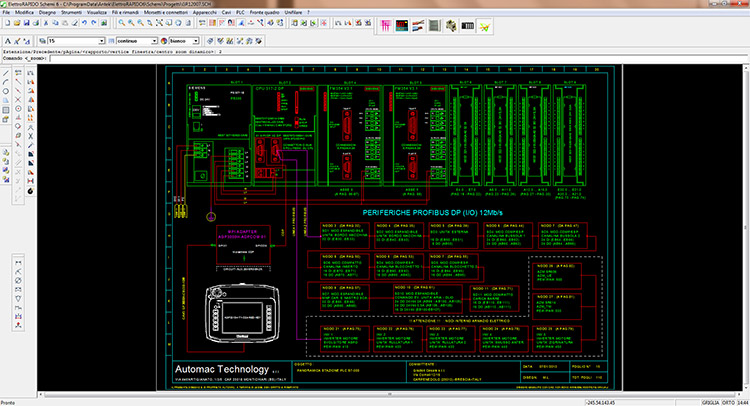
Task: Toggle the ORTO status bar indicator
Action: point(728,403)
